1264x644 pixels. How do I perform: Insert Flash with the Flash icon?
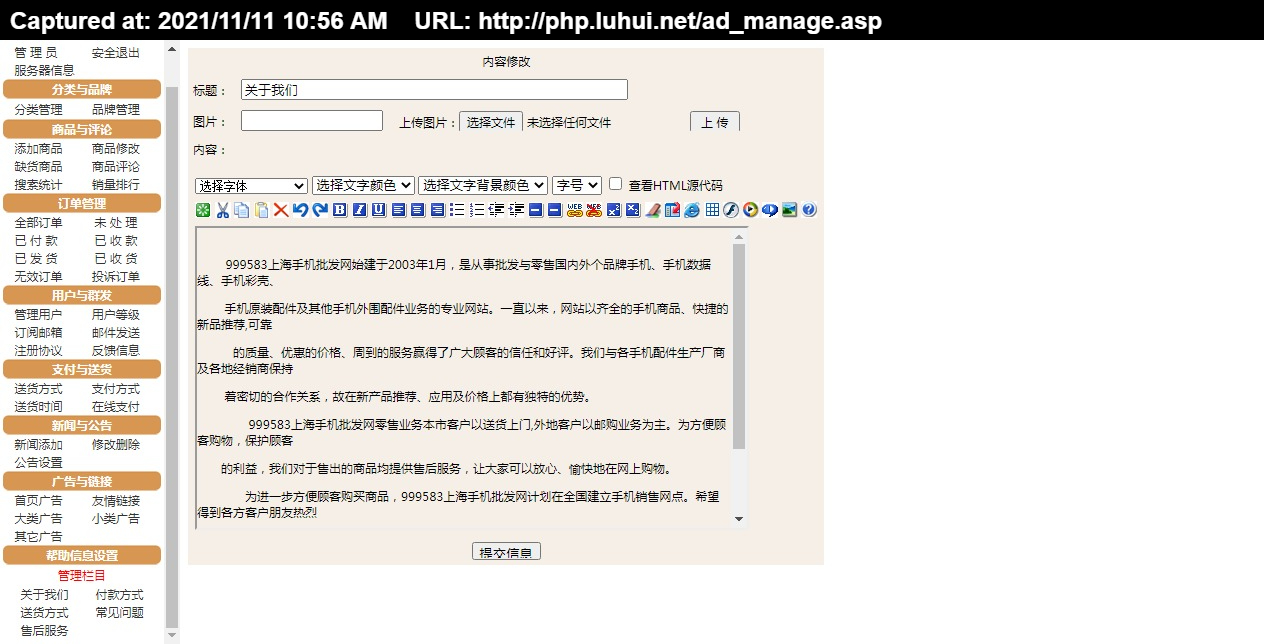[x=730, y=210]
